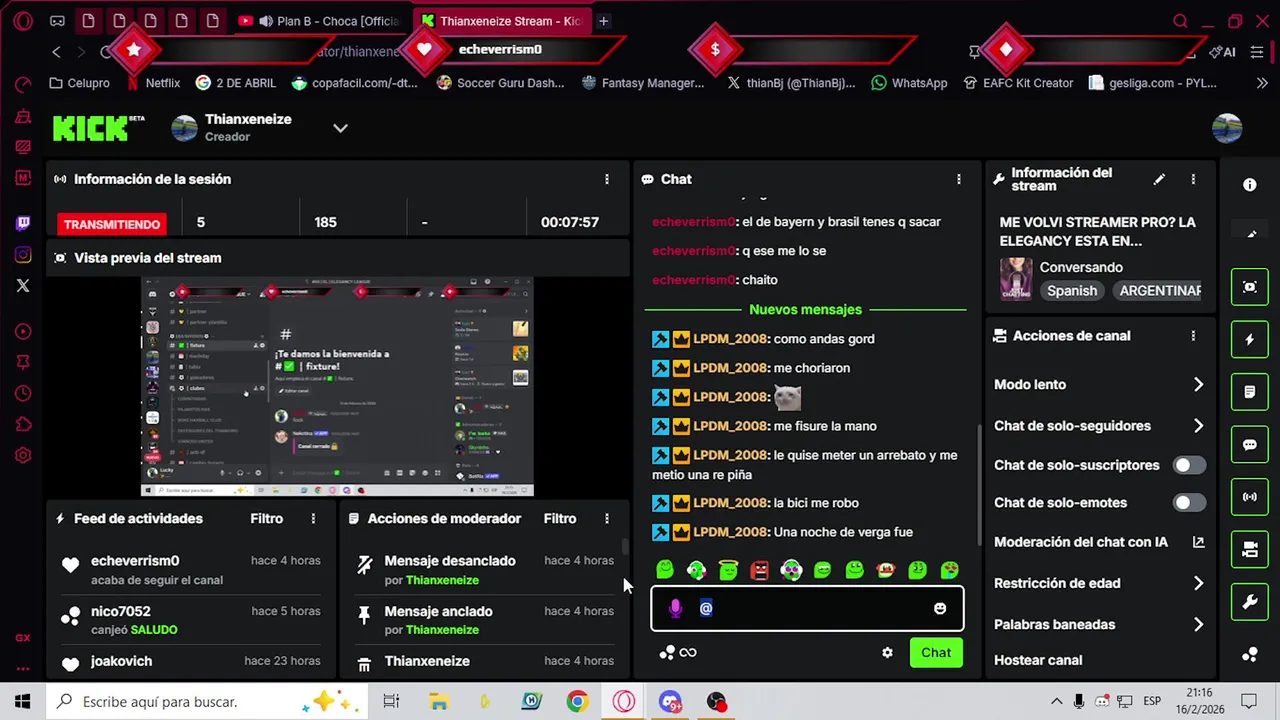Viewport: 1280px width, 720px height.
Task: Open the emoji picker in chat input
Action: (940, 608)
